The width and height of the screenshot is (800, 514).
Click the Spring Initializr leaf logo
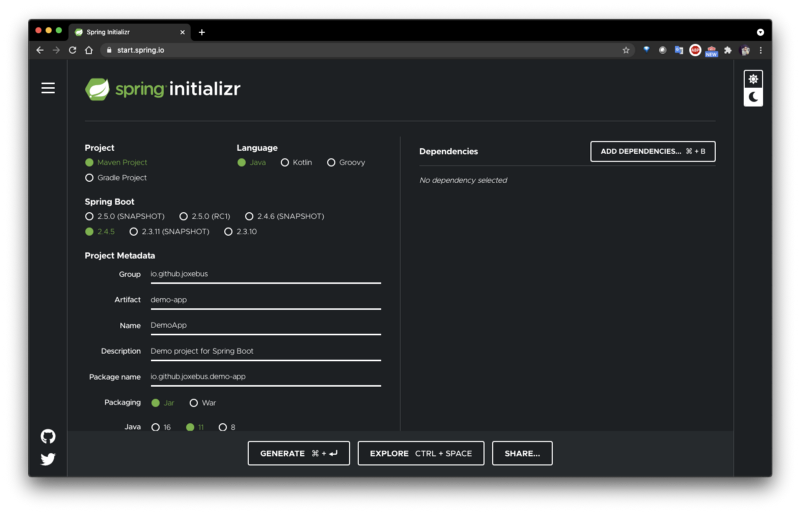pyautogui.click(x=97, y=89)
